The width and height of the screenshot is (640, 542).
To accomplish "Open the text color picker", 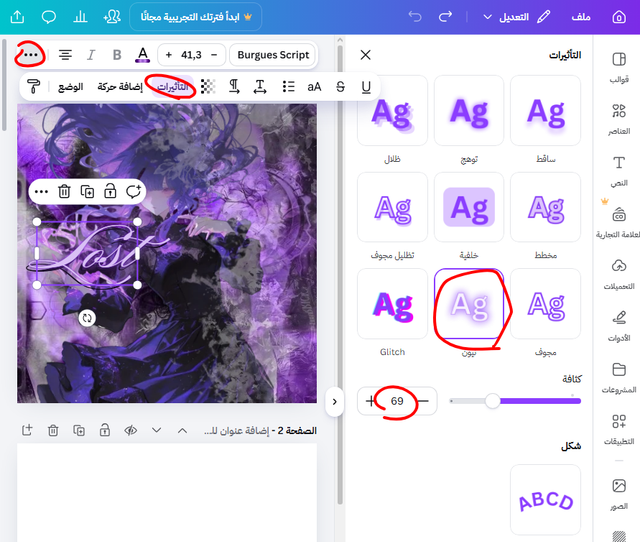I will [142, 55].
